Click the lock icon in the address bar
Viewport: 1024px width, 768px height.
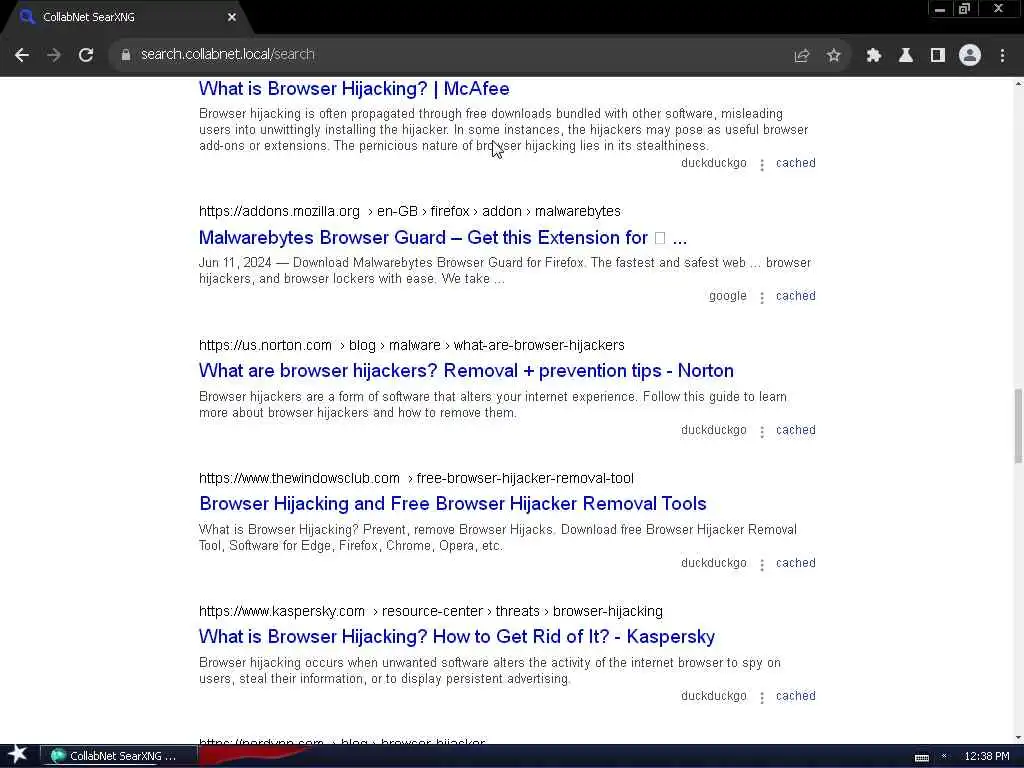click(x=126, y=55)
